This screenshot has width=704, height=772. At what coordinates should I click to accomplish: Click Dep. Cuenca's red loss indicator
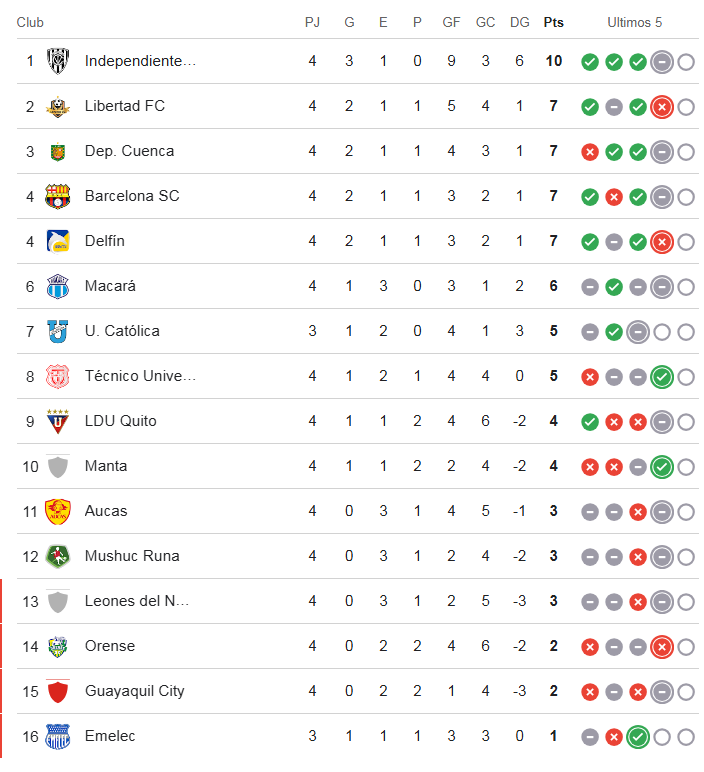coord(590,152)
